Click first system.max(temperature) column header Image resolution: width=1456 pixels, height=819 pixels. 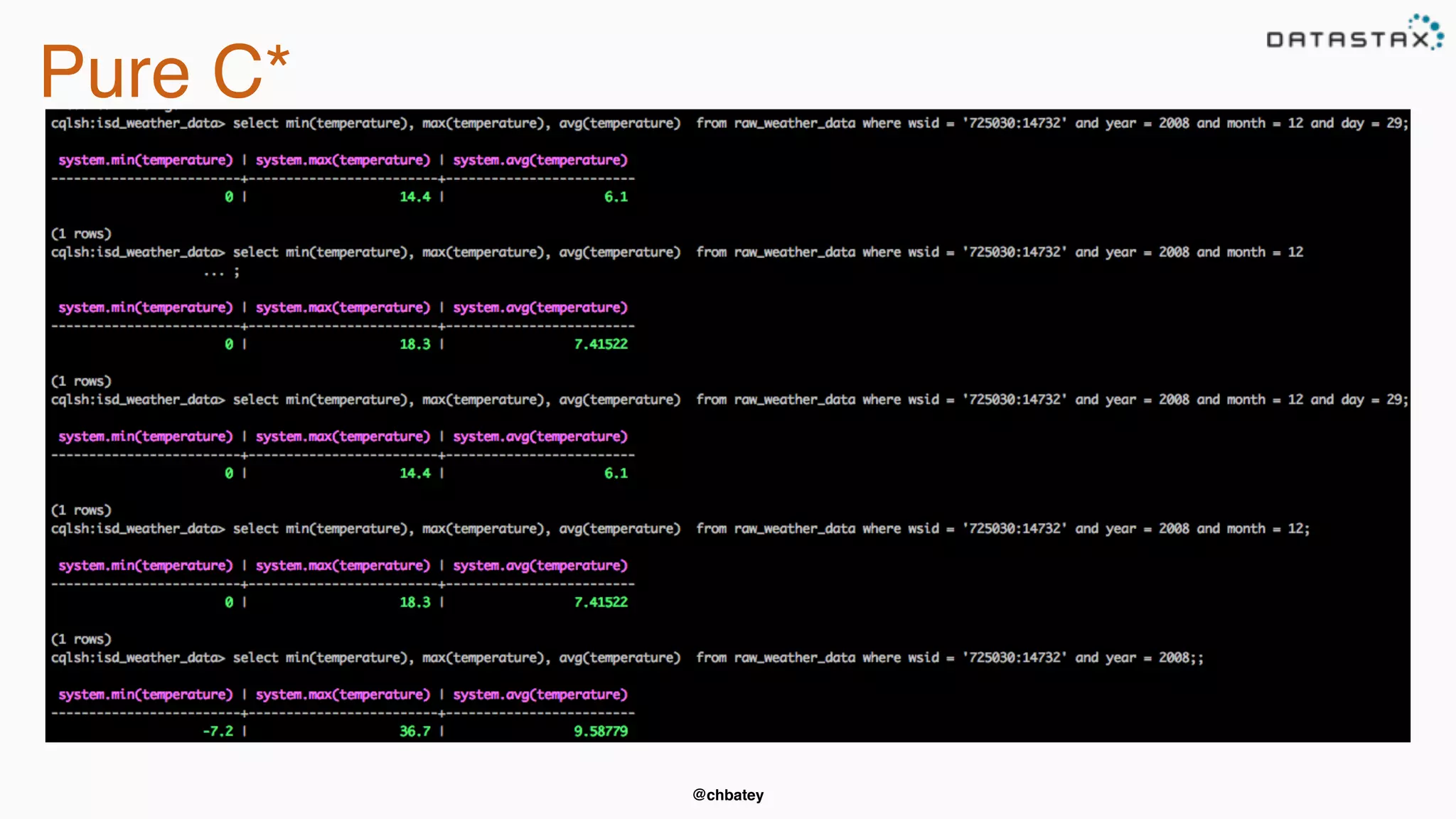point(343,160)
